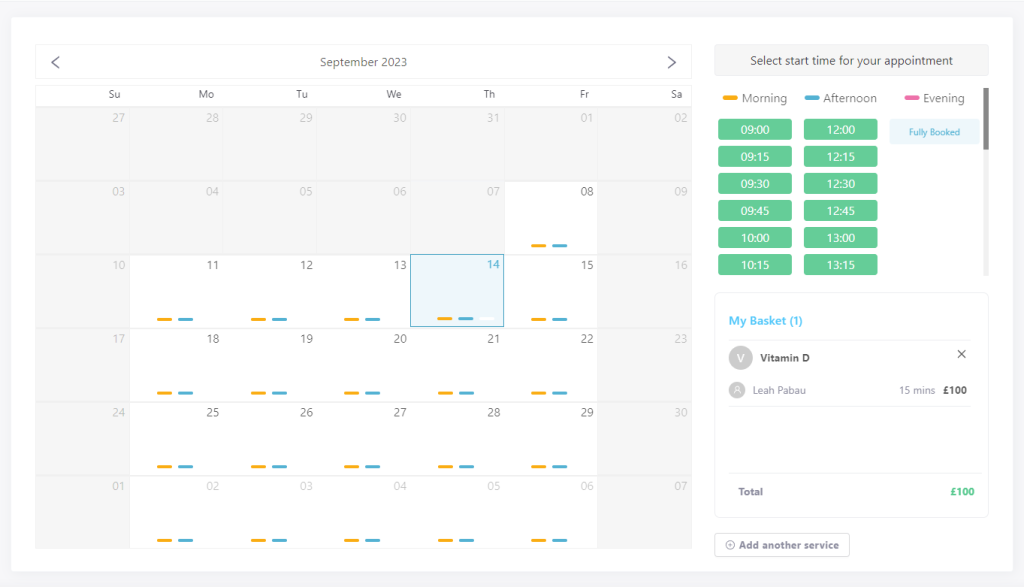Go to the previous month arrow

coord(56,62)
